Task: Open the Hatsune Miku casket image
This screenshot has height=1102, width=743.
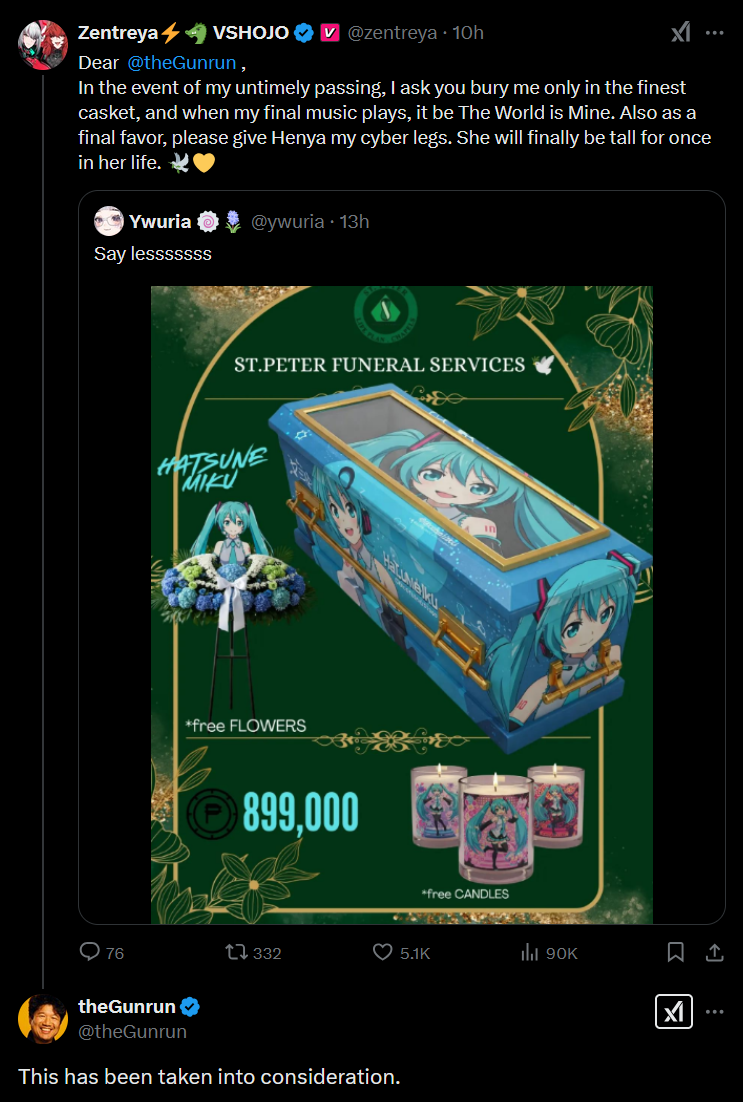Action: pos(401,604)
